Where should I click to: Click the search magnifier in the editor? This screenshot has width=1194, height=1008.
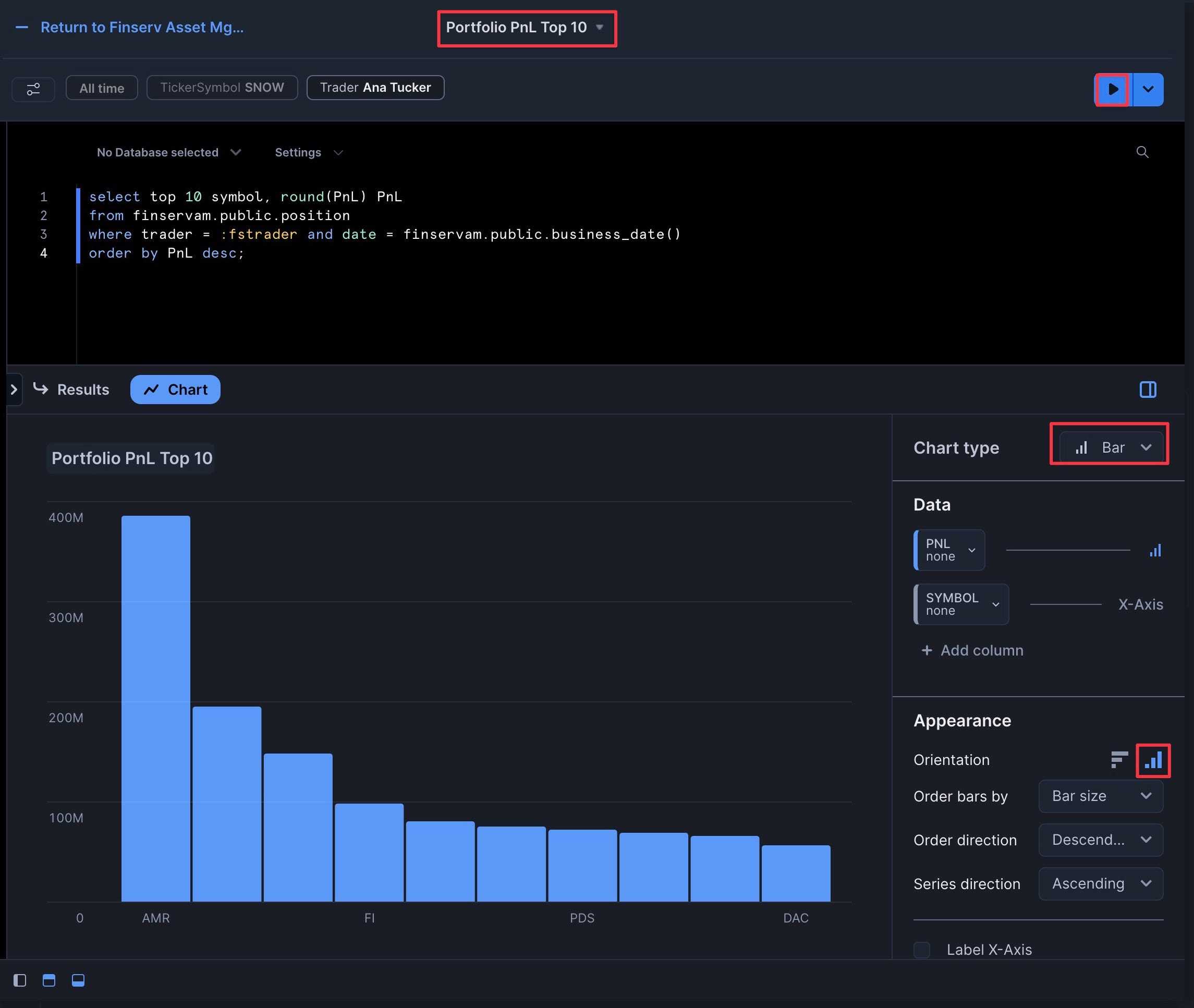(x=1142, y=152)
